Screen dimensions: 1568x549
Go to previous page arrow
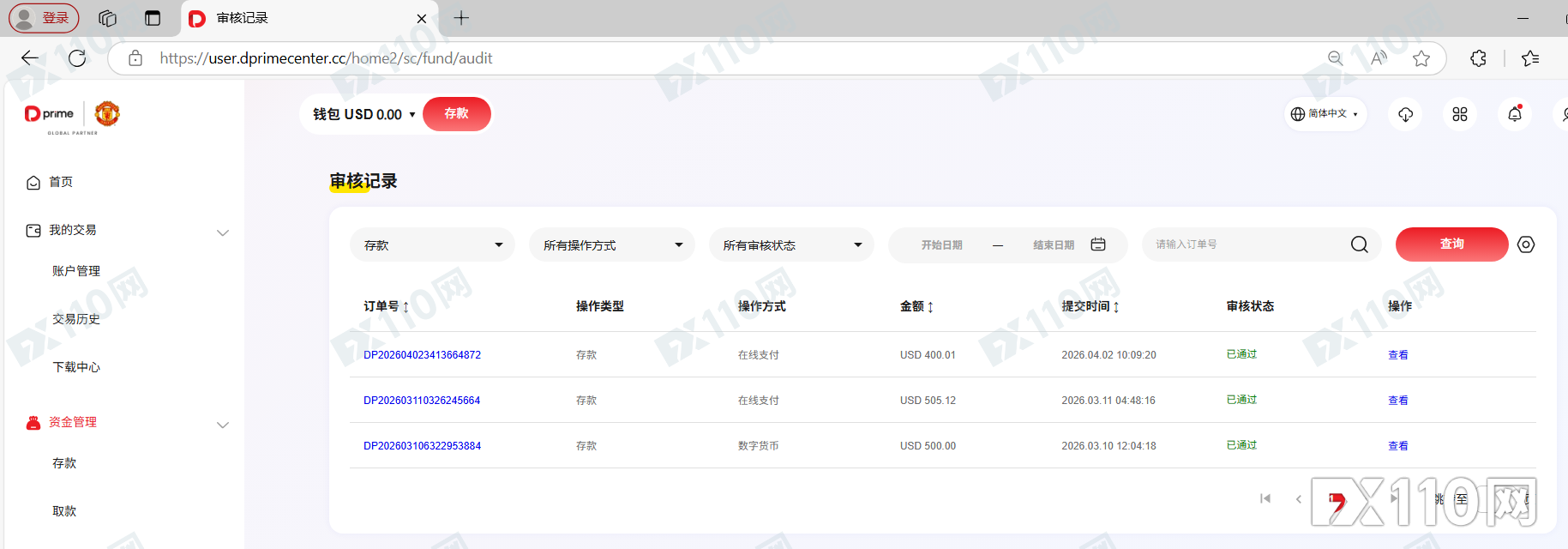[1299, 498]
